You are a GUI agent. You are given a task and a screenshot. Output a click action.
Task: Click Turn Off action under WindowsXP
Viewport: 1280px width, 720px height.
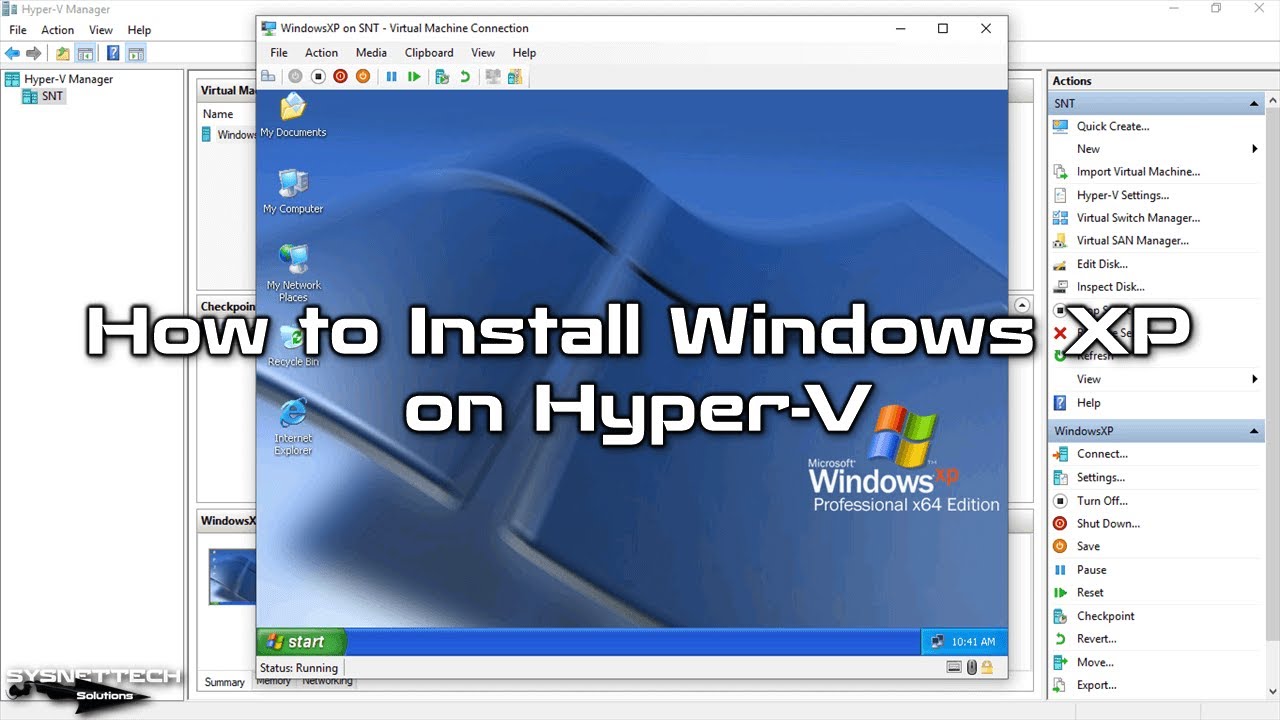1102,501
